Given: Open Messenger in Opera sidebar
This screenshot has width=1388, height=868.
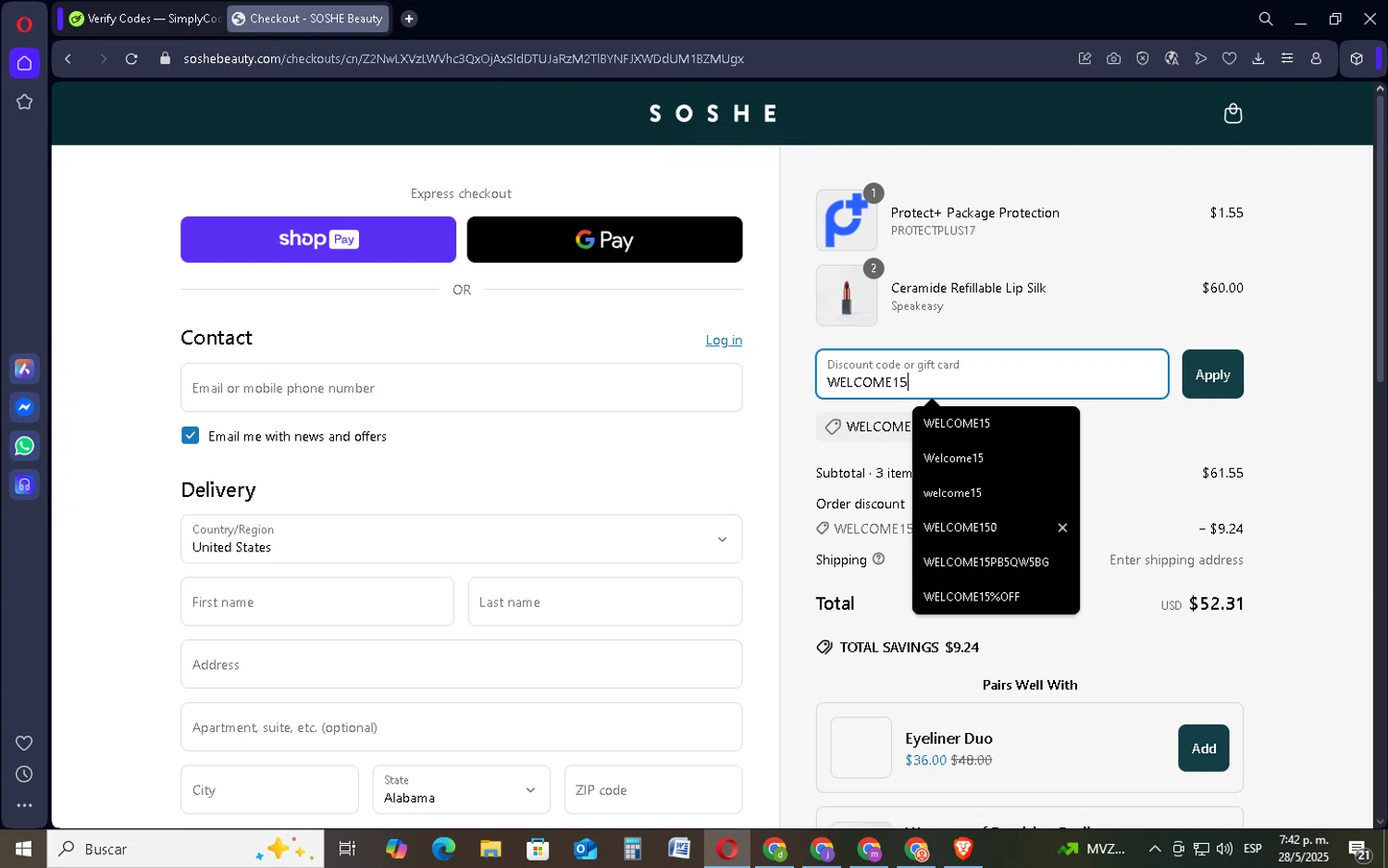Looking at the screenshot, I should pos(24,407).
